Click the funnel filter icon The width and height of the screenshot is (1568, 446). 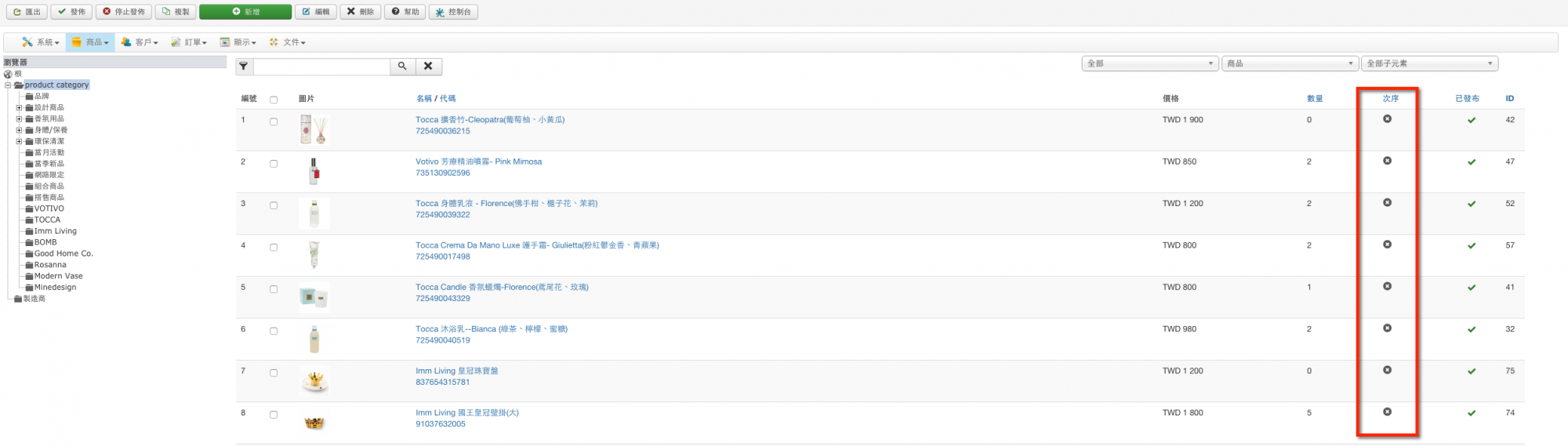coord(244,67)
